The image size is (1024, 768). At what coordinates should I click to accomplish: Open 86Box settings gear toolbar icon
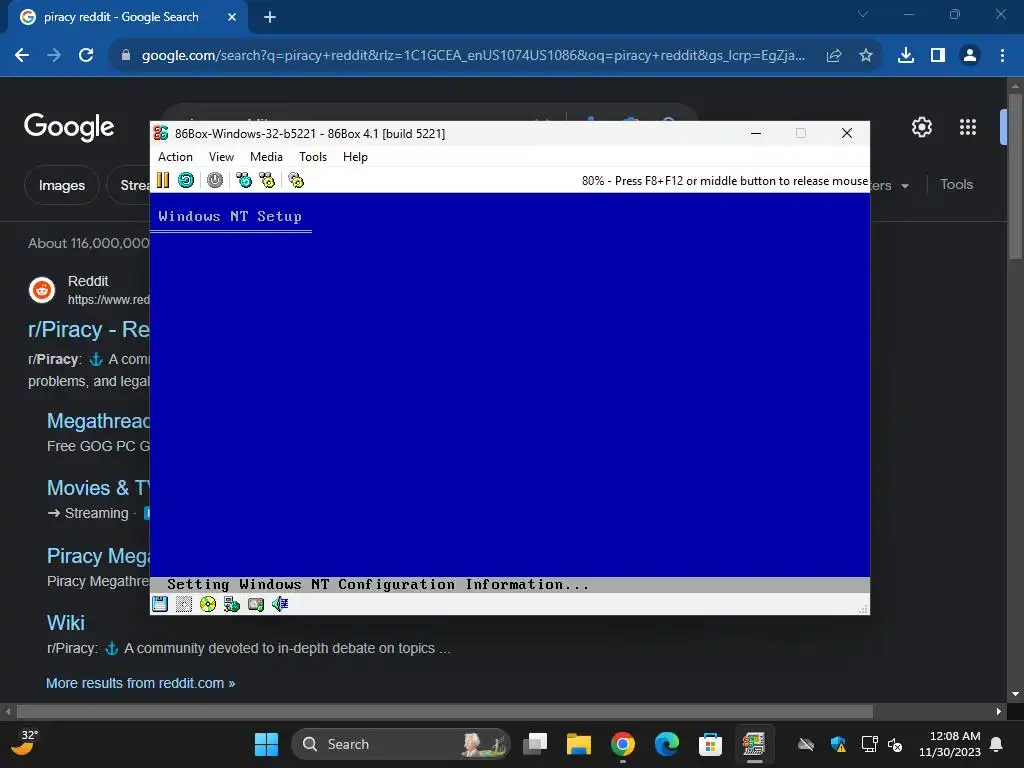pos(296,180)
